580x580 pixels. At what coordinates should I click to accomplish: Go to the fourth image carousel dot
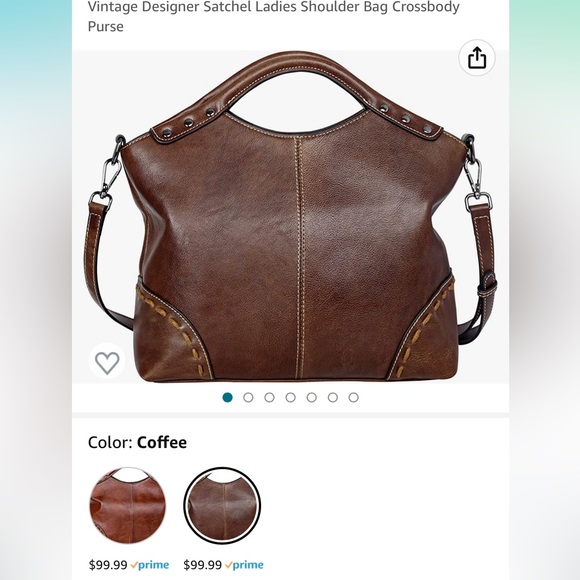click(290, 398)
